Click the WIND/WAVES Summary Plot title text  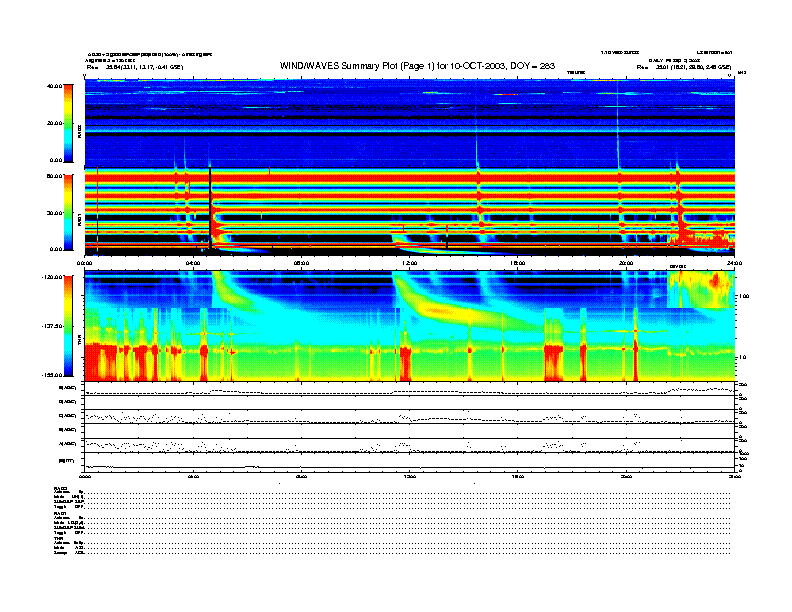click(417, 66)
